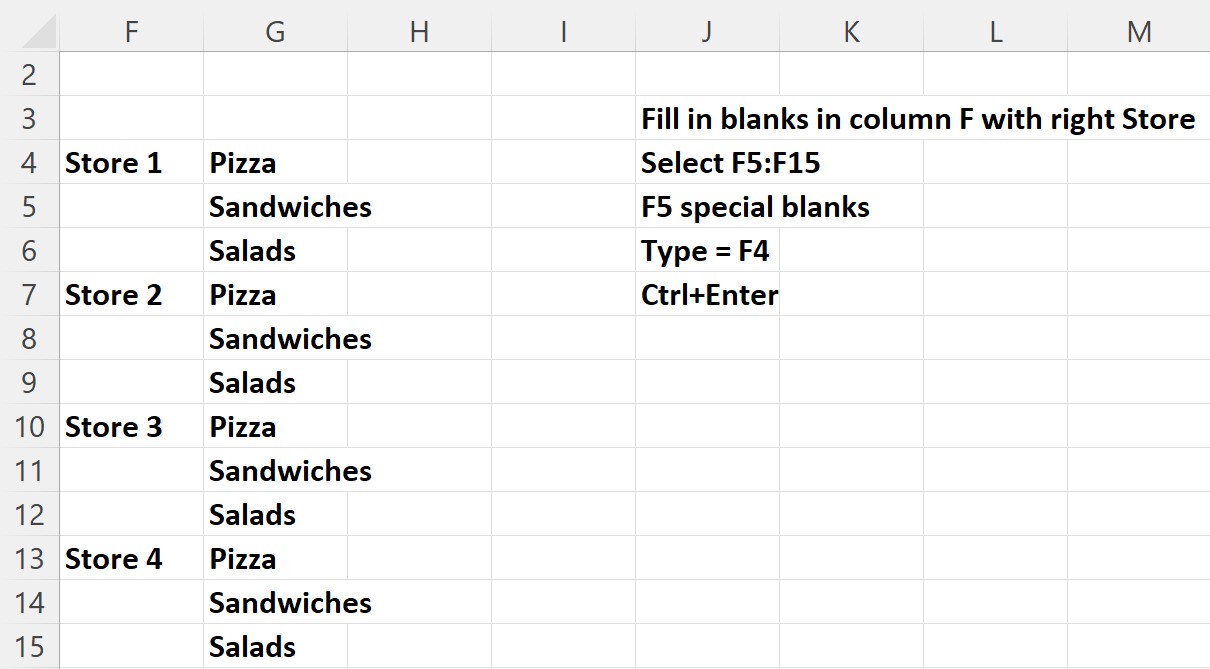
Task: Click the 'Fill in blanks' instruction cell
Action: pos(707,120)
